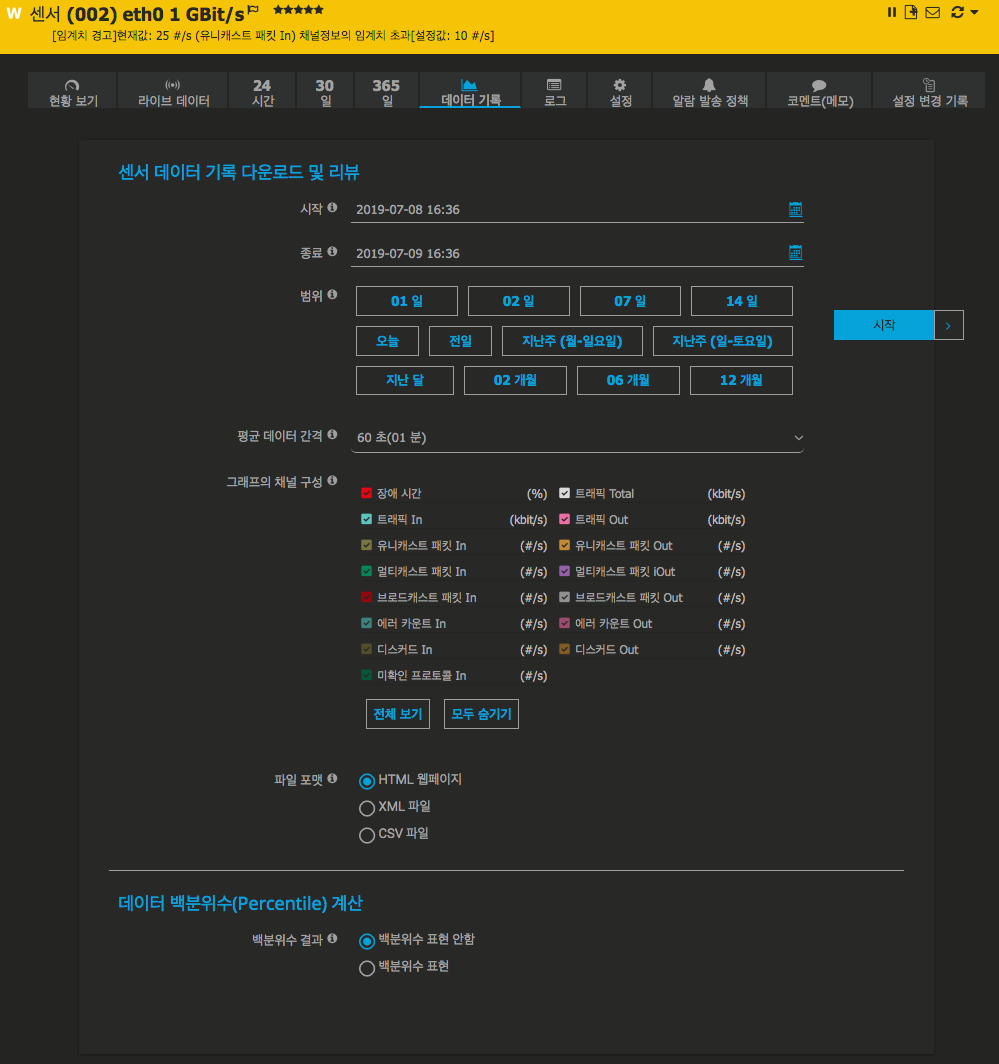Choose the 01 일 range button
This screenshot has height=1064, width=999.
tap(407, 301)
